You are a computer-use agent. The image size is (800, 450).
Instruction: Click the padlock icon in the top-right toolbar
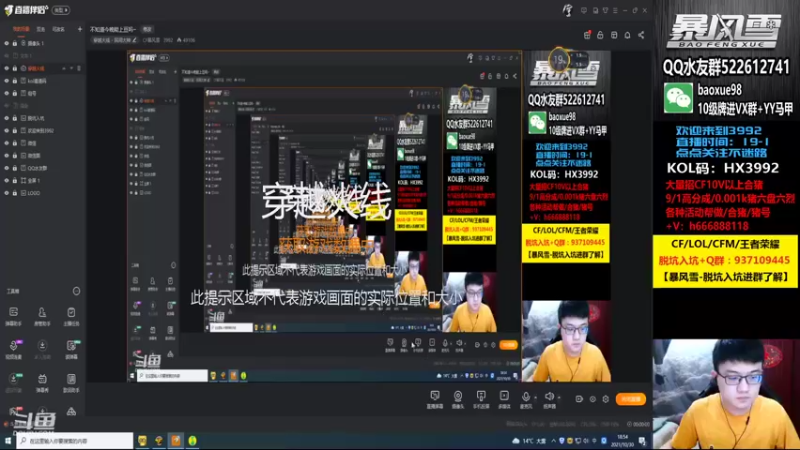pos(601,35)
